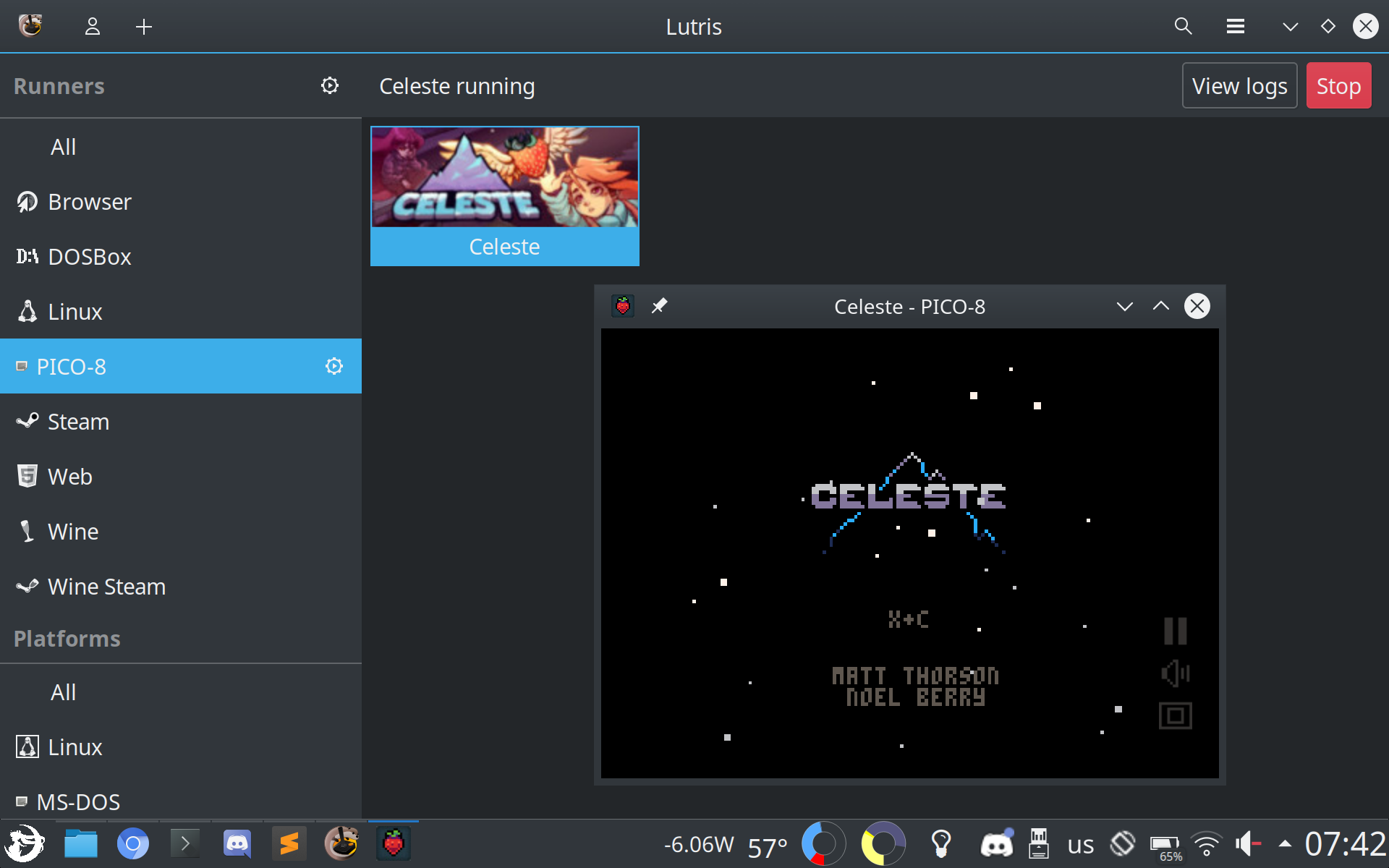Select the Steam runner in the sidebar
Viewport: 1389px width, 868px height.
click(x=78, y=421)
